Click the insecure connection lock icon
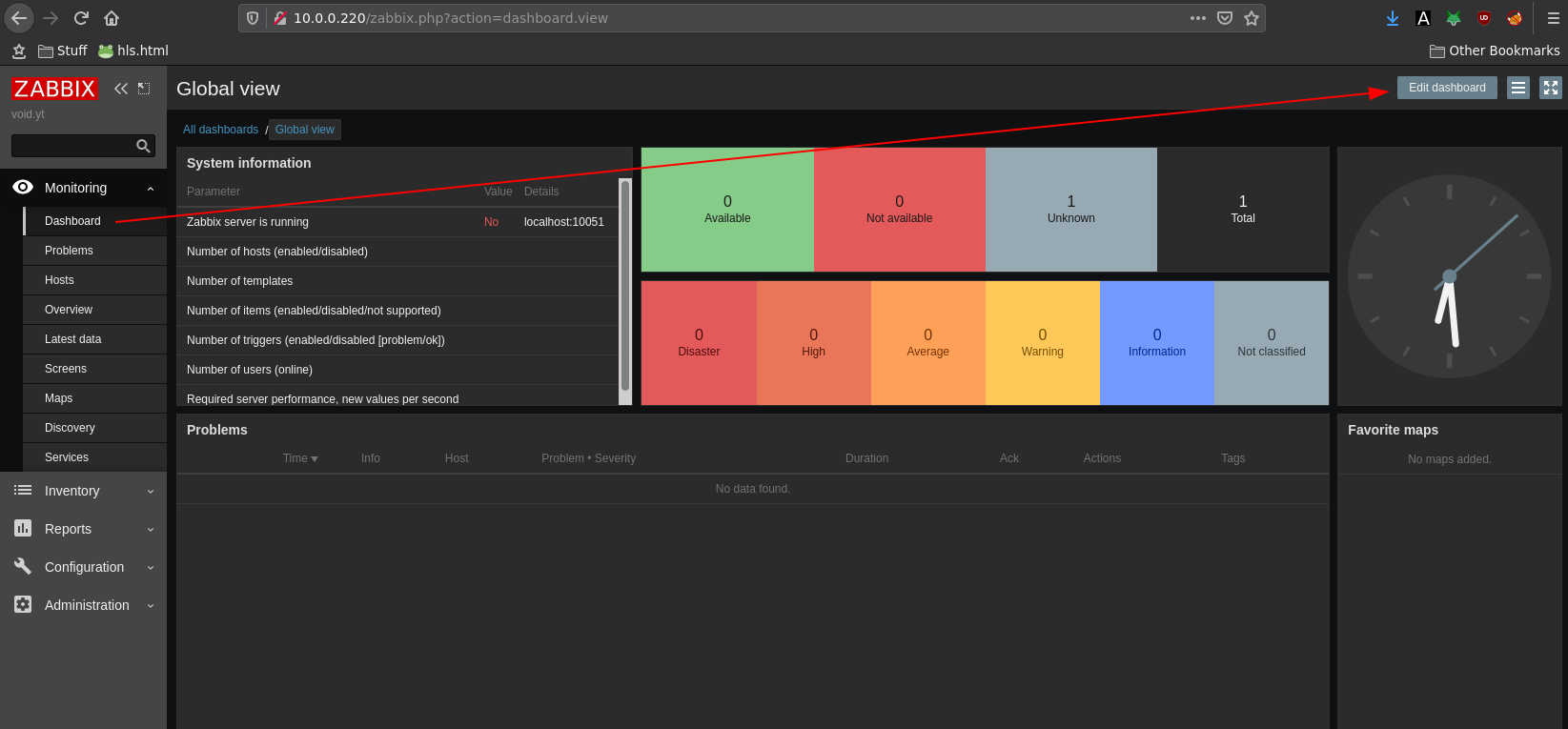This screenshot has height=729, width=1568. [280, 18]
